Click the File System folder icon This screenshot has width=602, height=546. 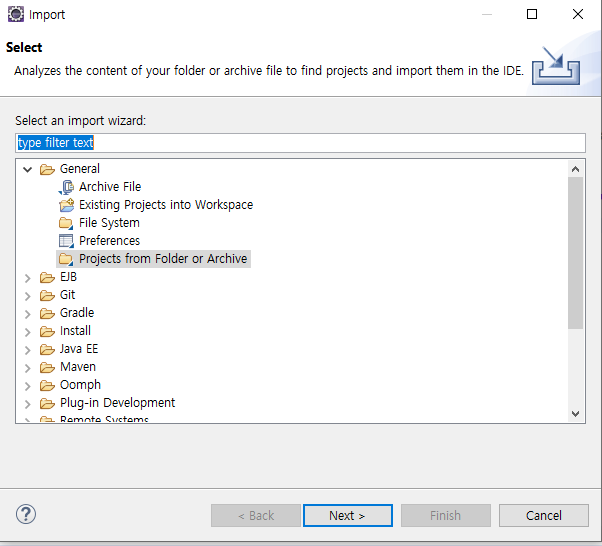pos(66,223)
